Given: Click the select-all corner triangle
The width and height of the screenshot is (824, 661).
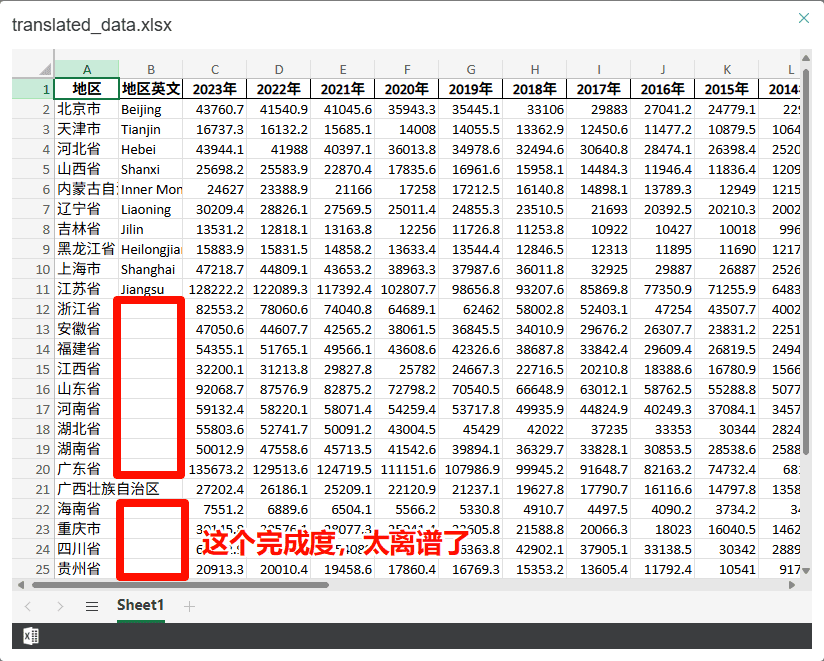Looking at the screenshot, I should (45, 69).
